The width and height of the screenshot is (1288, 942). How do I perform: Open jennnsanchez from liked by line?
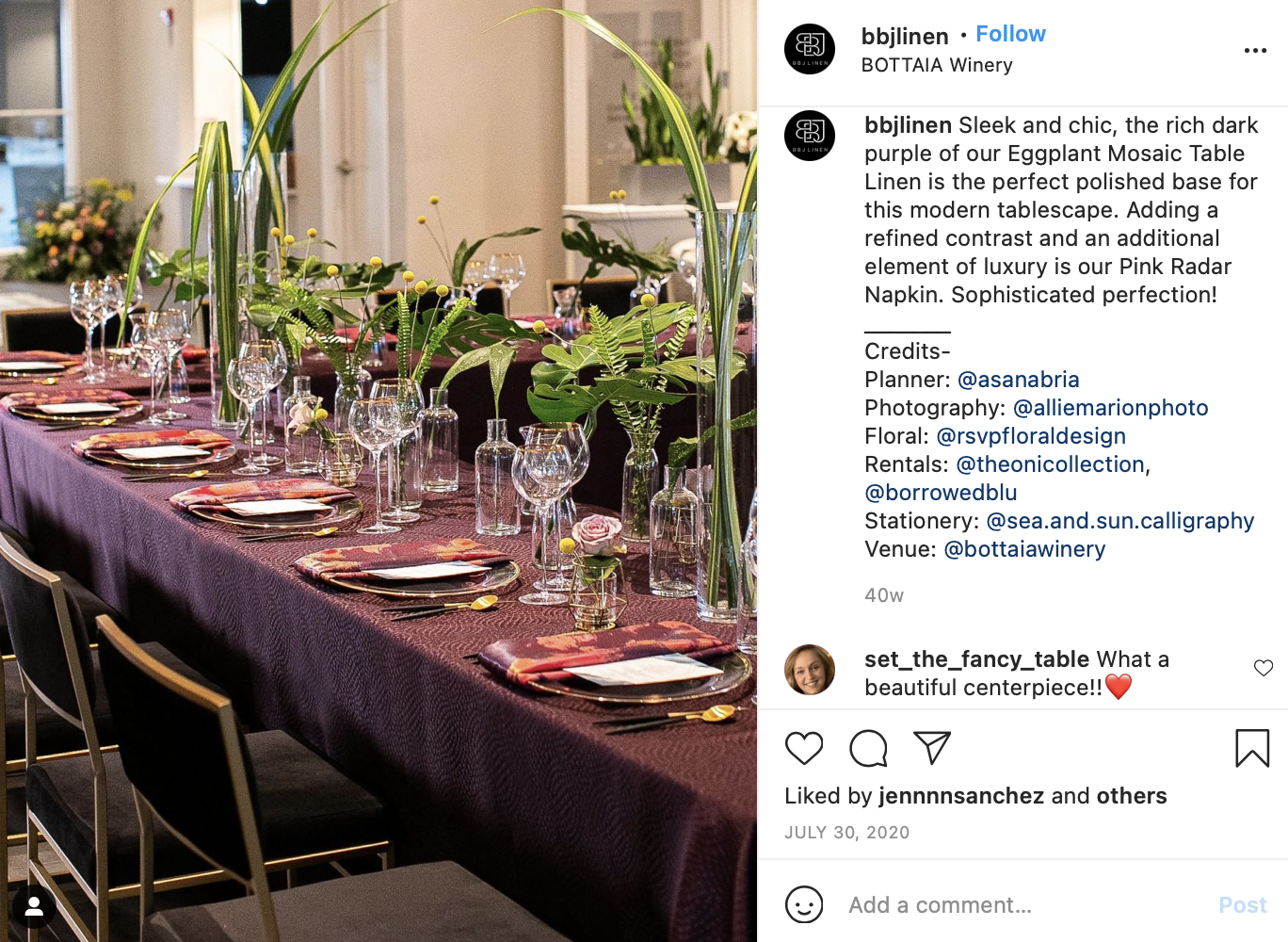click(961, 796)
